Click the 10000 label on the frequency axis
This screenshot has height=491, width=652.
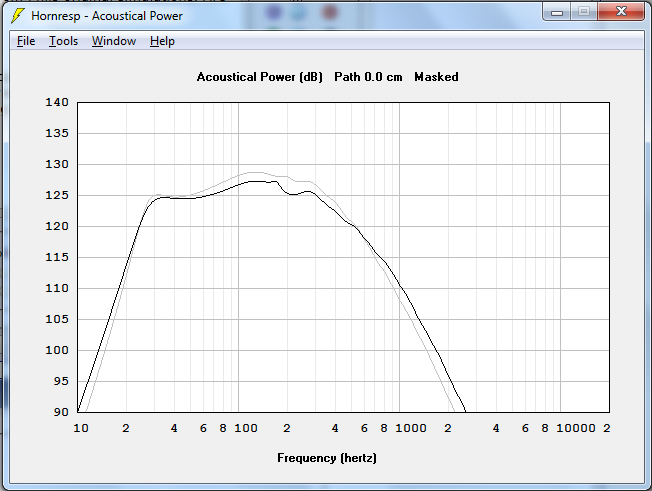[x=576, y=428]
